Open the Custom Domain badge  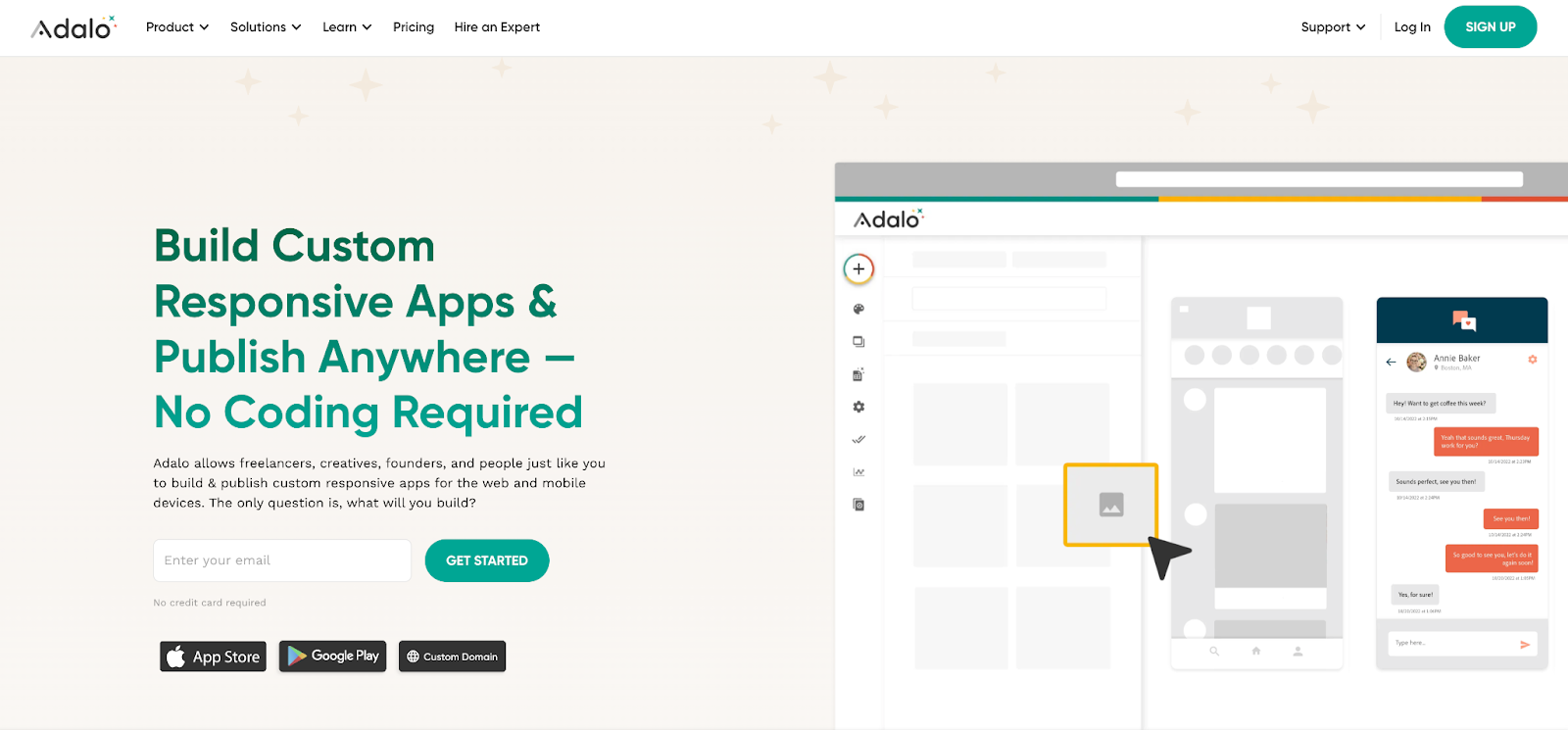(453, 657)
